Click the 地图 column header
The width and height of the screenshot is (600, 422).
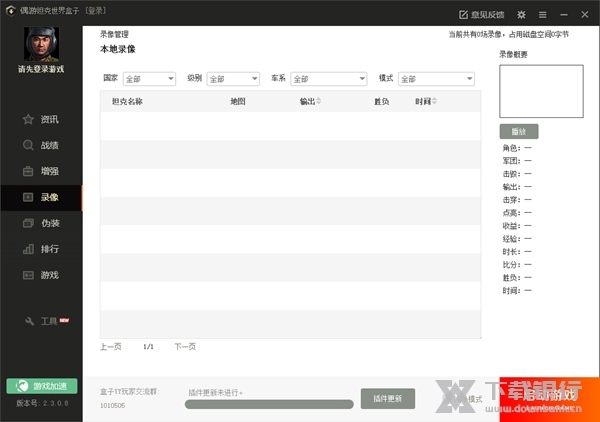tap(238, 101)
